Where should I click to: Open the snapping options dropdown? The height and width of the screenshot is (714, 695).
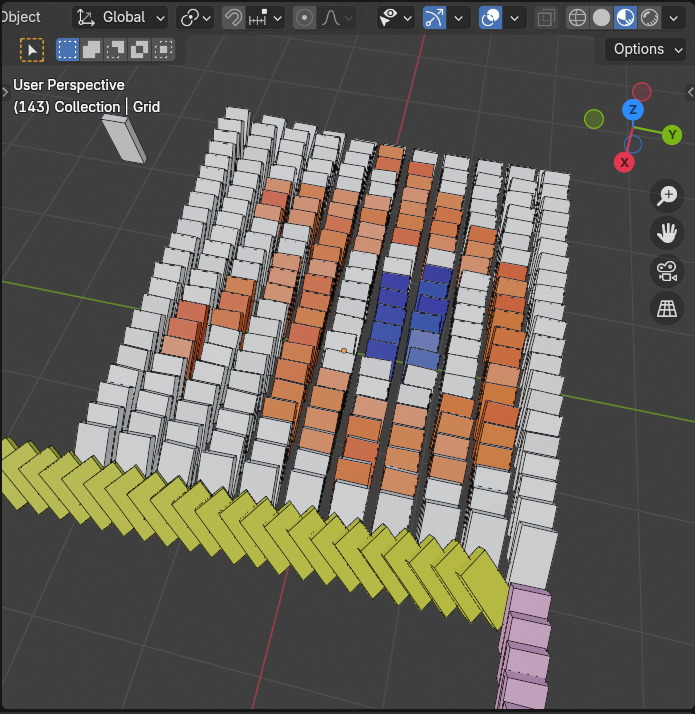(266, 18)
